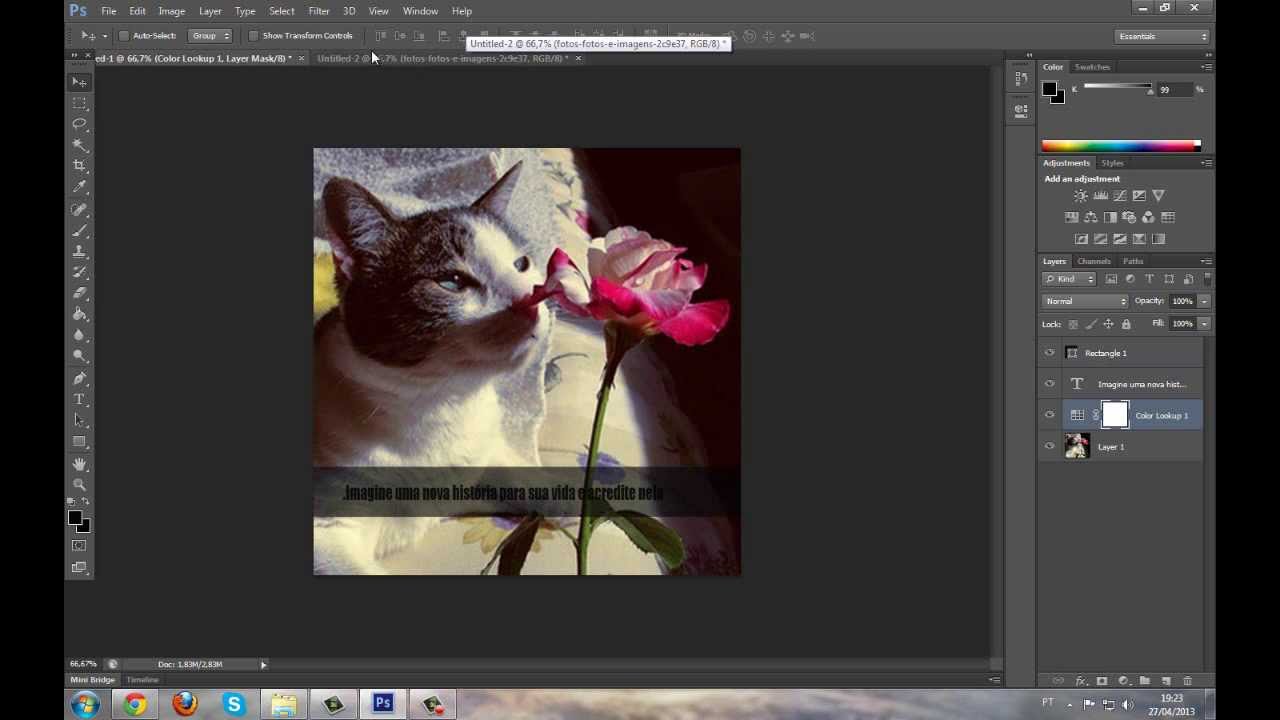
Task: Select the Healing Brush tool
Action: pyautogui.click(x=80, y=210)
